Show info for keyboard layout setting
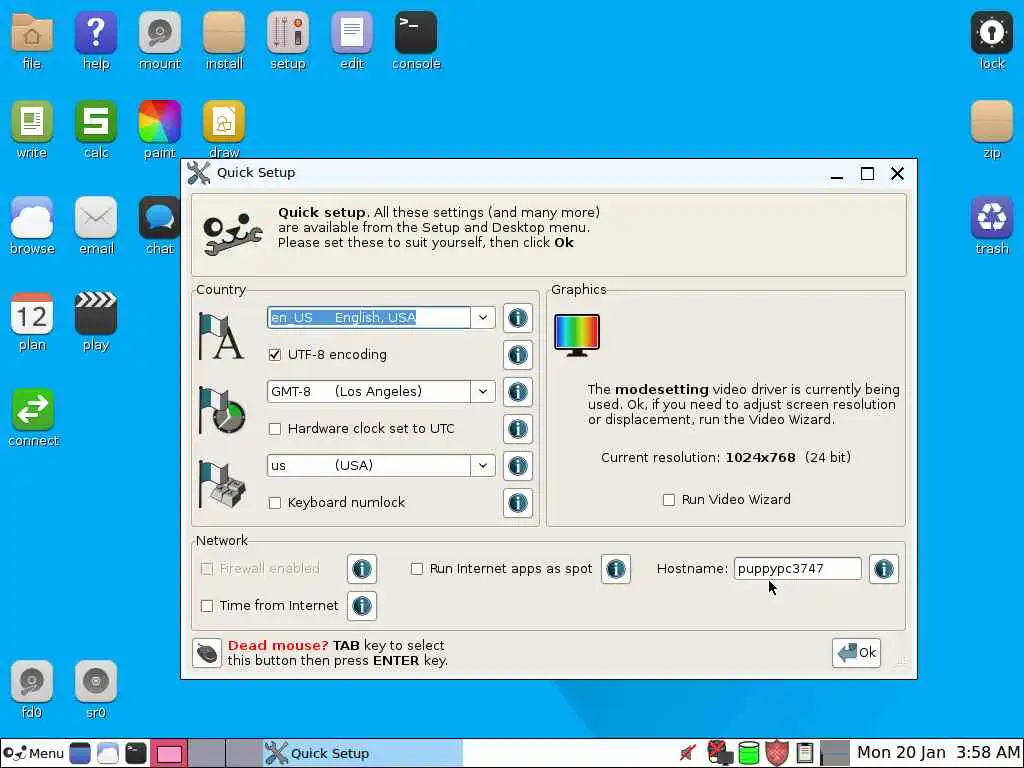Image resolution: width=1024 pixels, height=768 pixels. coord(517,466)
